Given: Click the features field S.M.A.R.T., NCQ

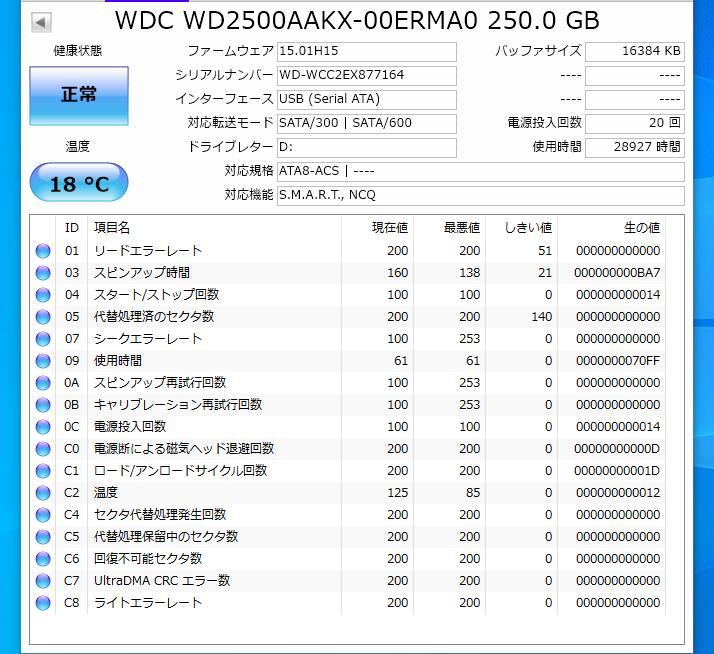Looking at the screenshot, I should 480,195.
